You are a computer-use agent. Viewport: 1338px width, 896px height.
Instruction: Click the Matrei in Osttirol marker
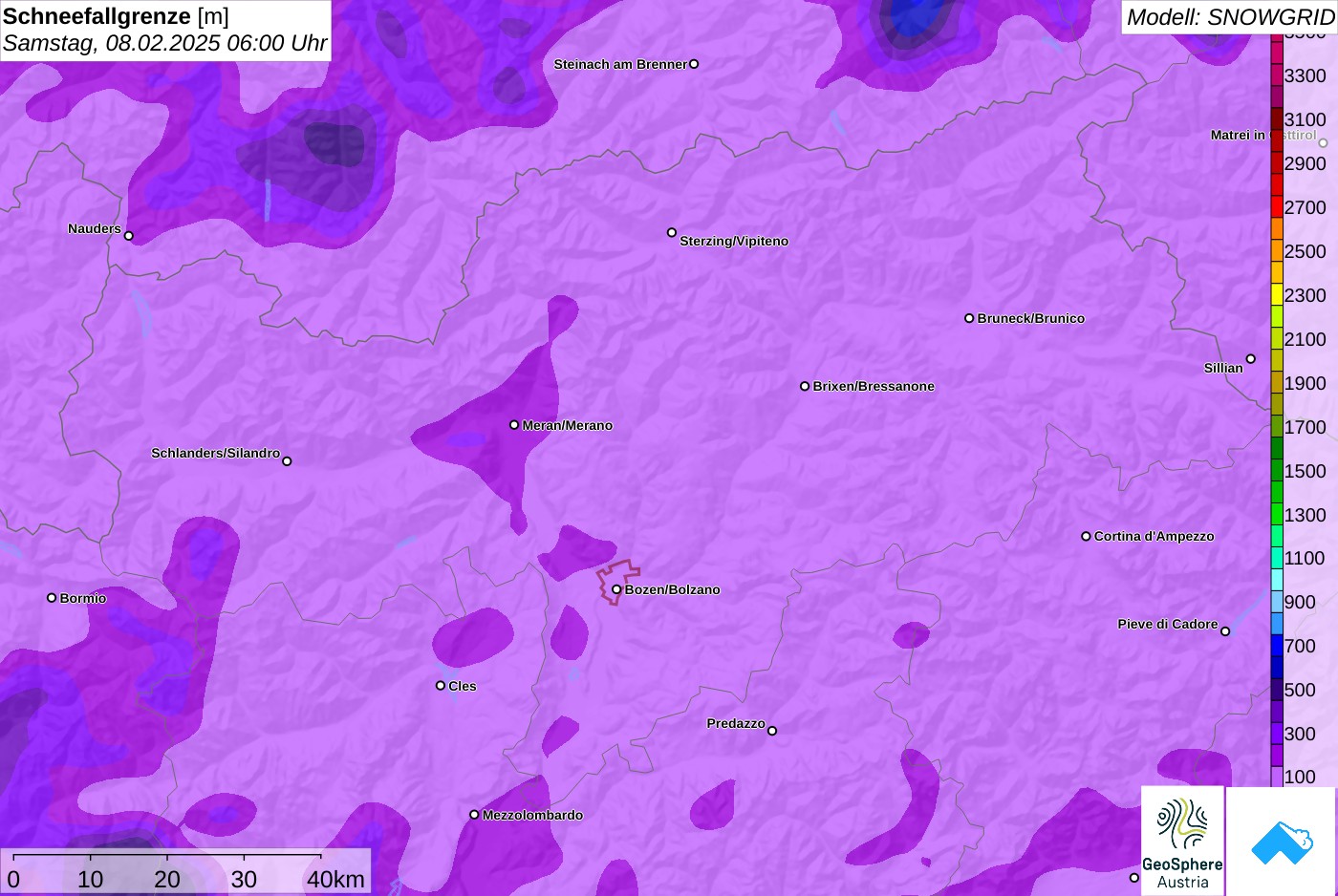tap(1324, 143)
